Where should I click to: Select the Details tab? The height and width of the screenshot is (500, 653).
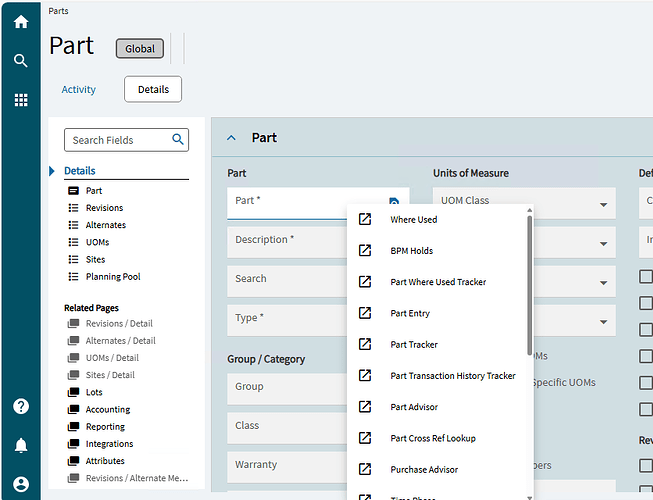(x=153, y=89)
